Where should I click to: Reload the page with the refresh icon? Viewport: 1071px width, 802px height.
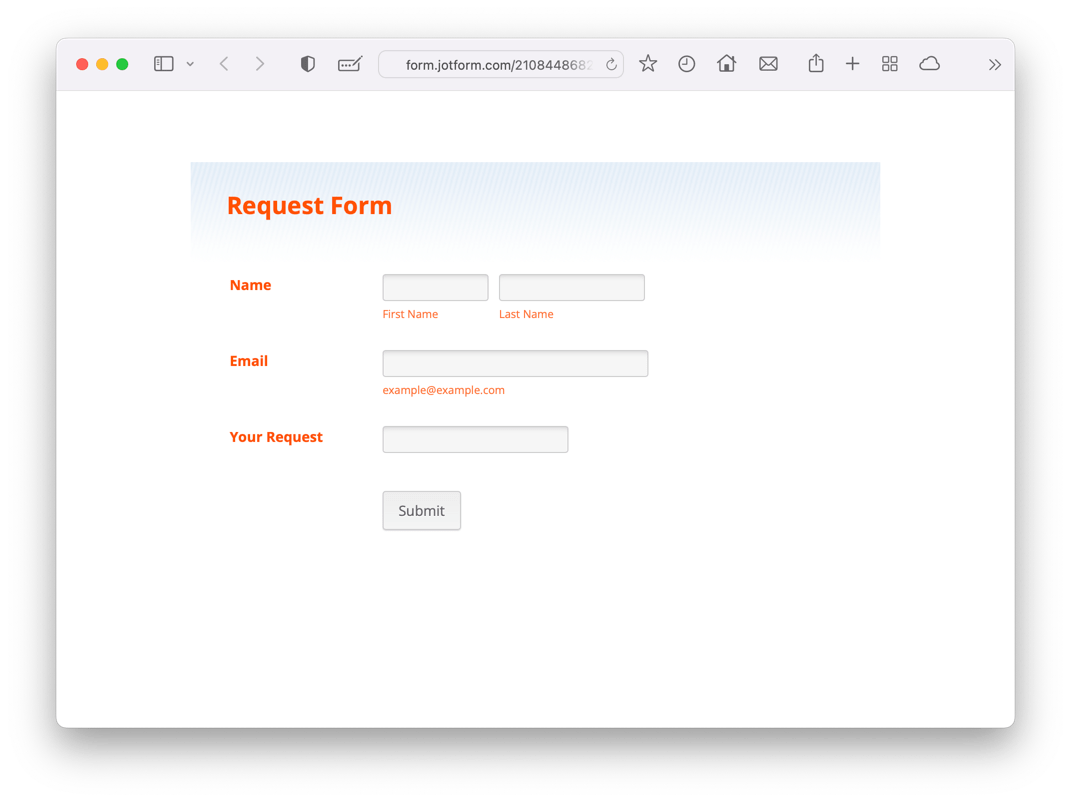point(611,64)
